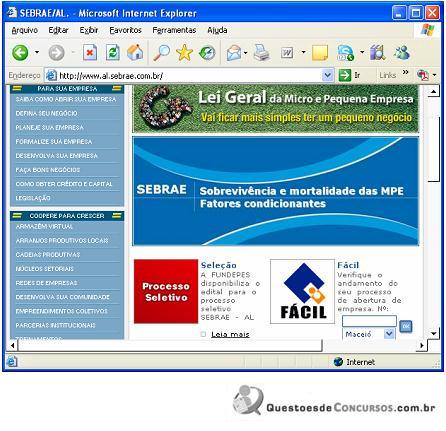Screen dimensions: 446x431
Task: Stop loading with the red X icon
Action: pos(90,53)
